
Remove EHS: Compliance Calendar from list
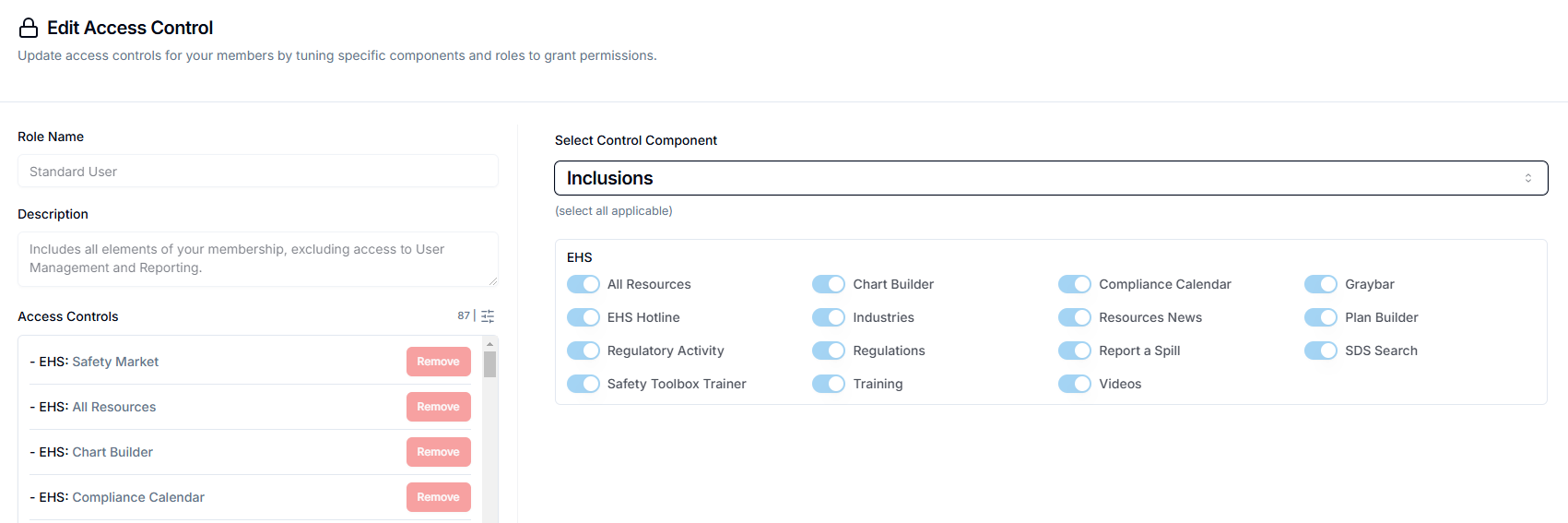click(438, 497)
